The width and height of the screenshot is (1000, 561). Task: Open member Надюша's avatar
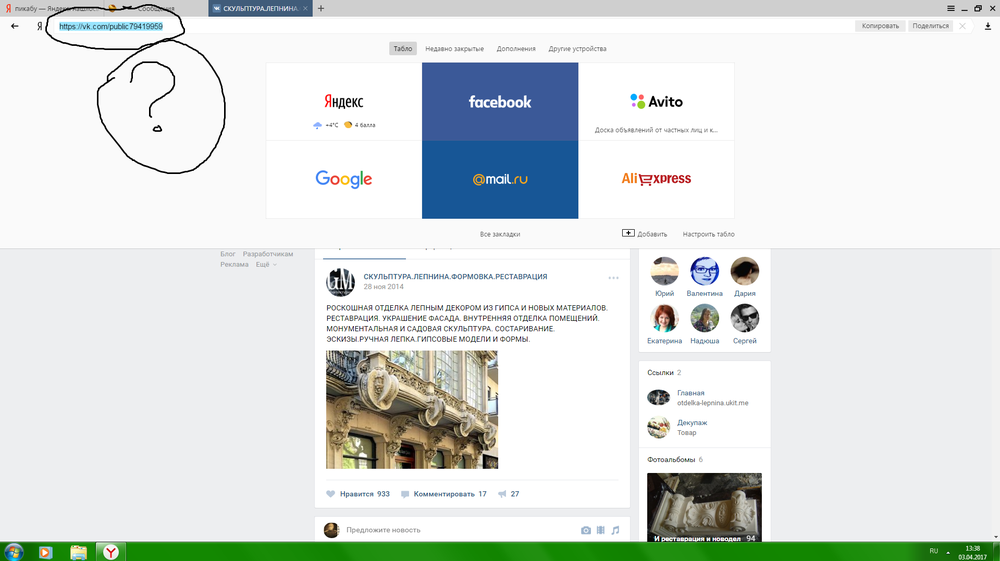point(705,318)
